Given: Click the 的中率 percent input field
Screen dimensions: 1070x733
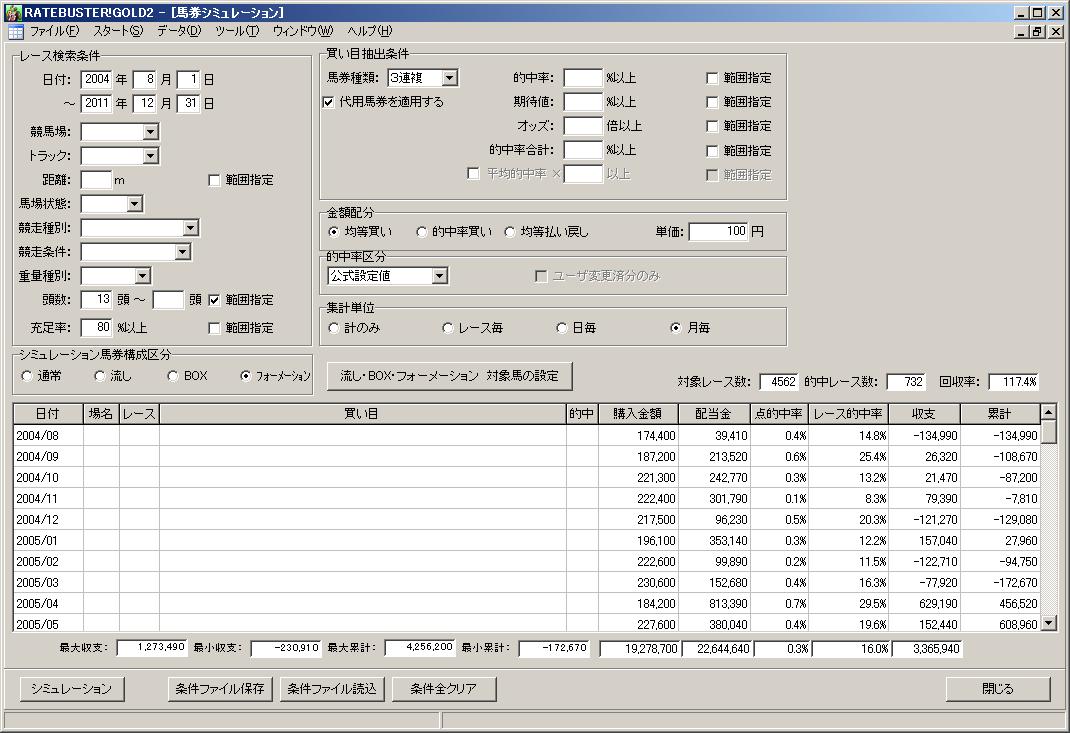Looking at the screenshot, I should click(x=583, y=78).
